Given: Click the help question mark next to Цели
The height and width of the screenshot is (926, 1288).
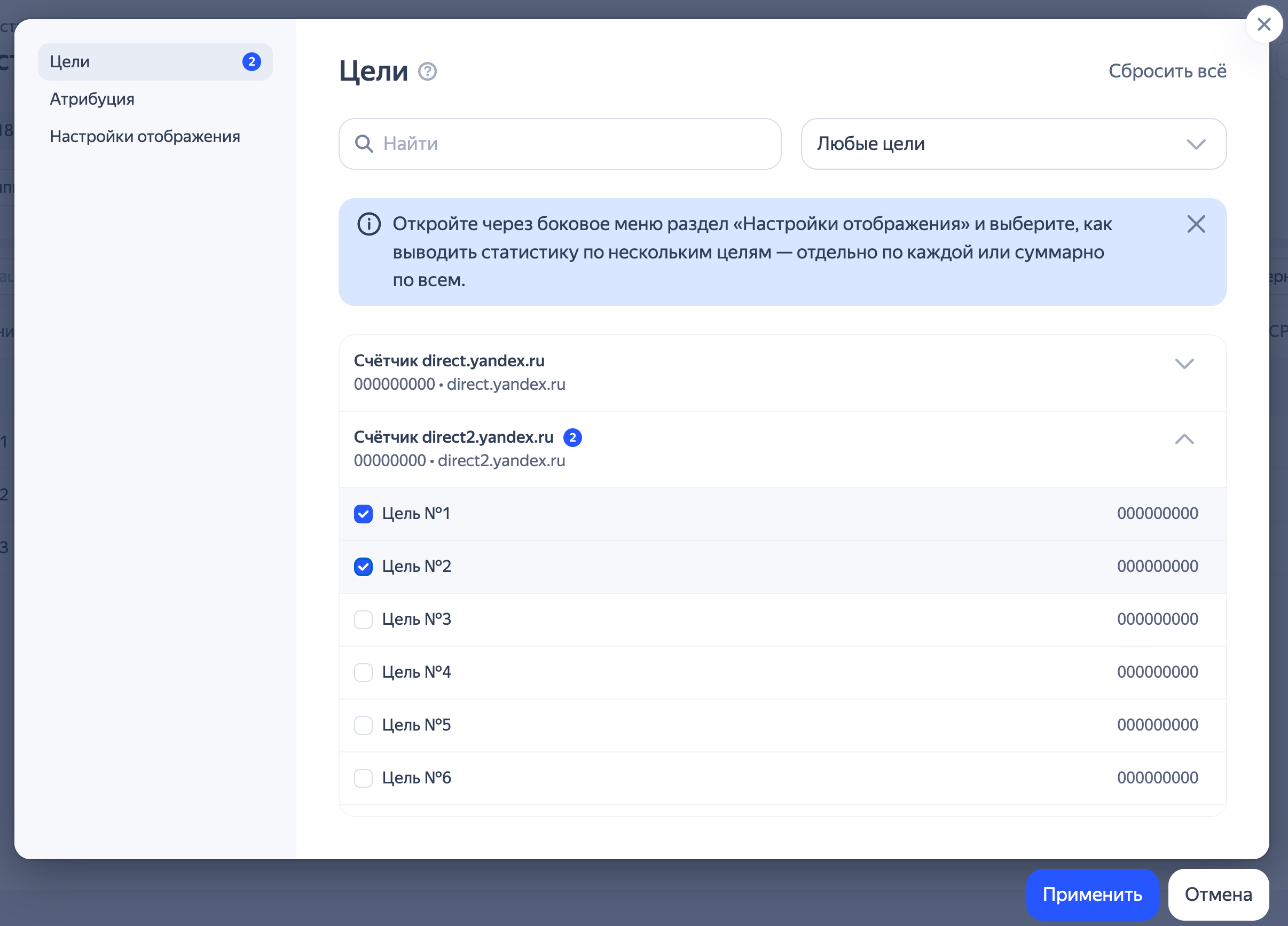Looking at the screenshot, I should (428, 72).
